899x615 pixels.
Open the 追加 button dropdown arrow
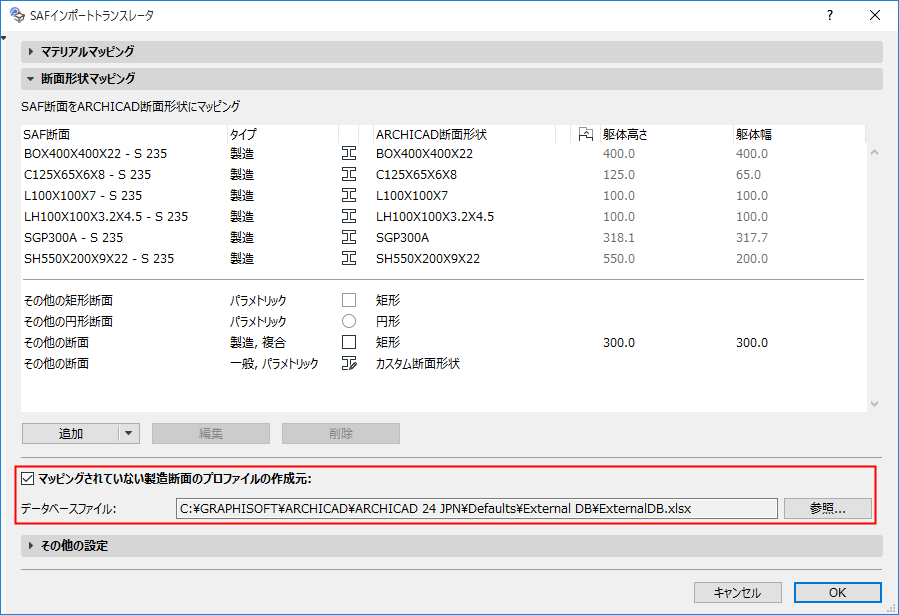129,433
